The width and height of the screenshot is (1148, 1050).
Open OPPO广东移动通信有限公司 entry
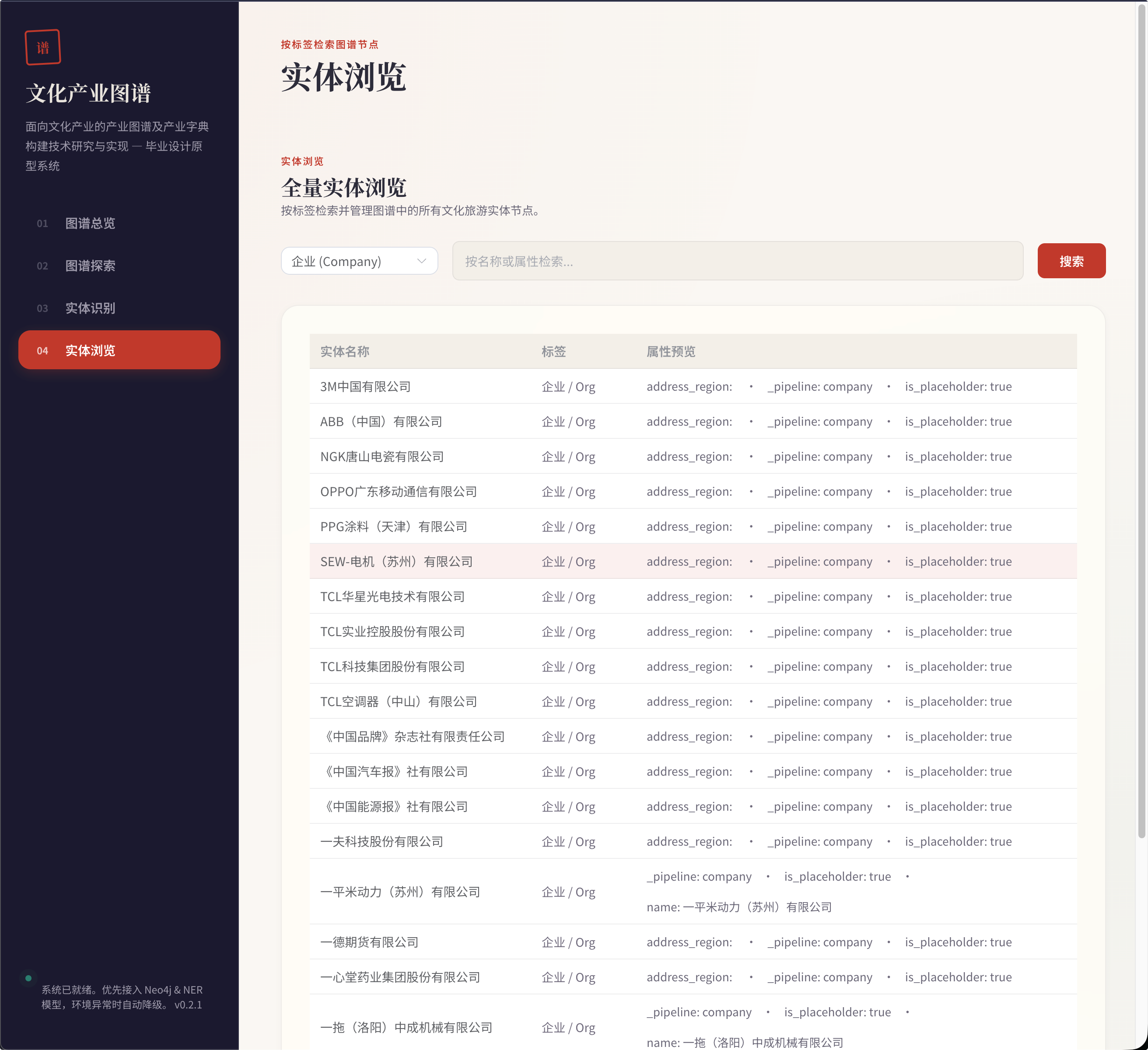coord(398,491)
